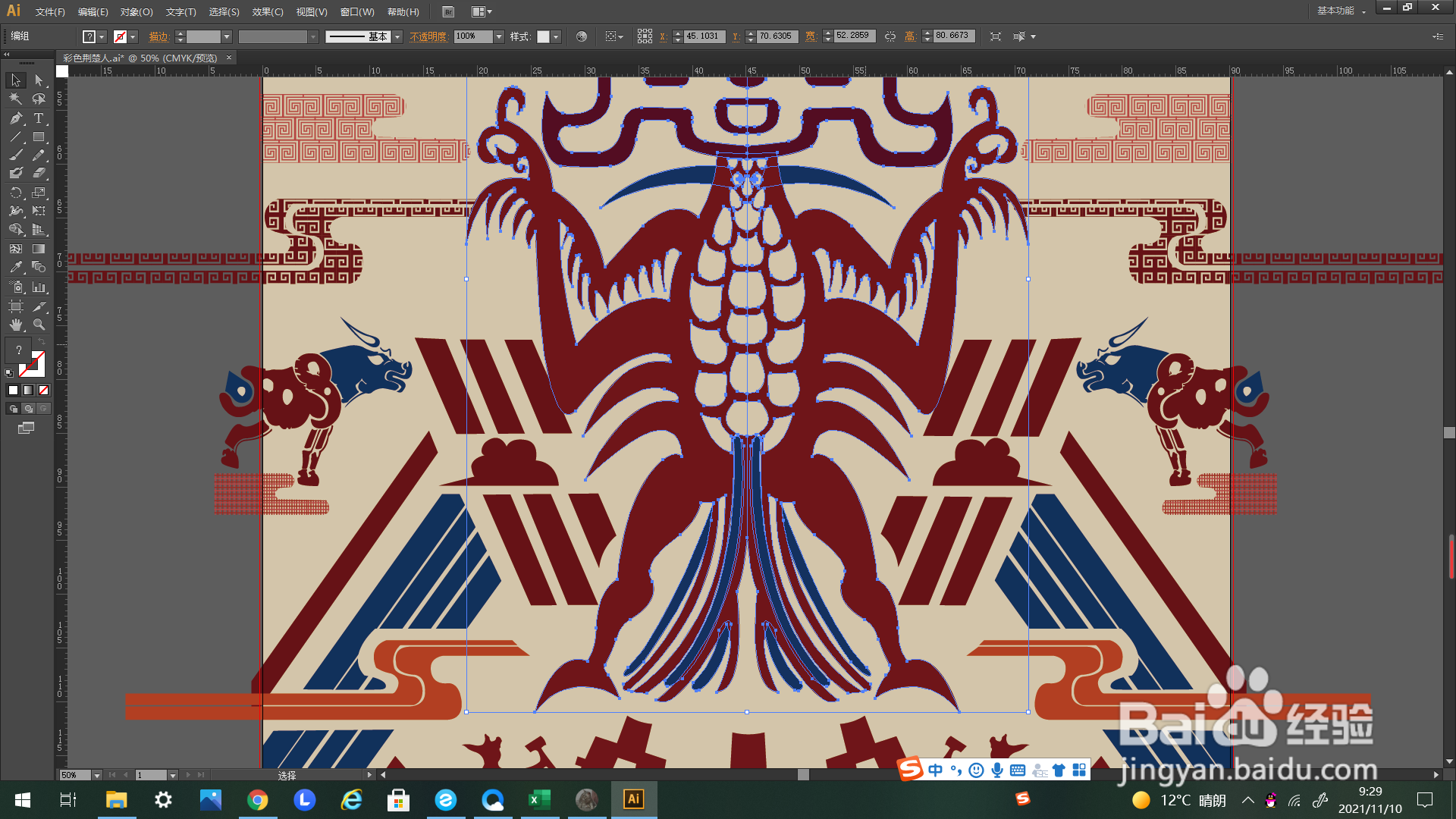The image size is (1456, 819).
Task: Open the 基本功能 workspace switcher
Action: click(x=1341, y=11)
